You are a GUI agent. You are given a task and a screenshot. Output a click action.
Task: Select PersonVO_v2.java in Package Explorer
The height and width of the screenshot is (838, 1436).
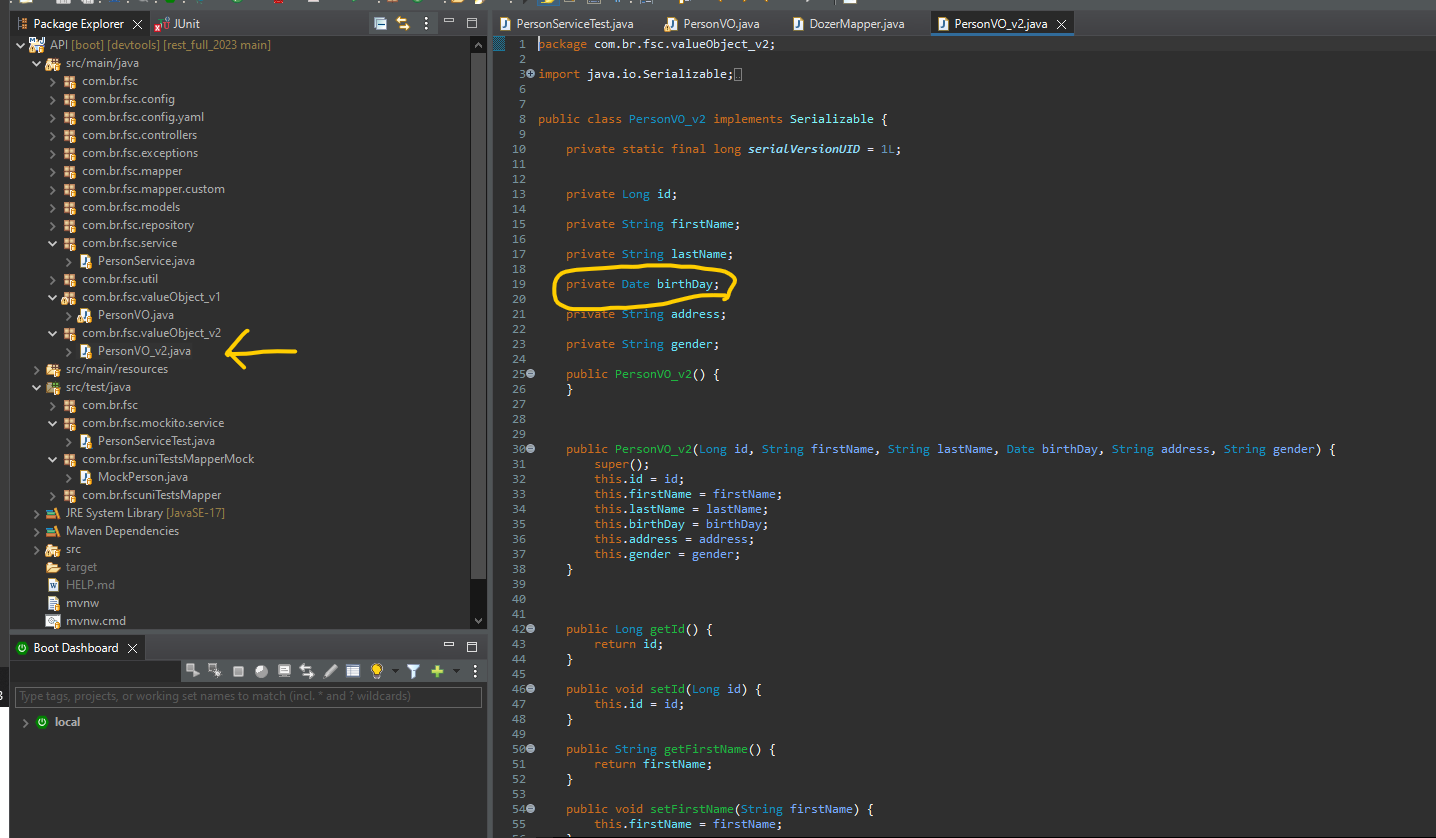pos(144,351)
